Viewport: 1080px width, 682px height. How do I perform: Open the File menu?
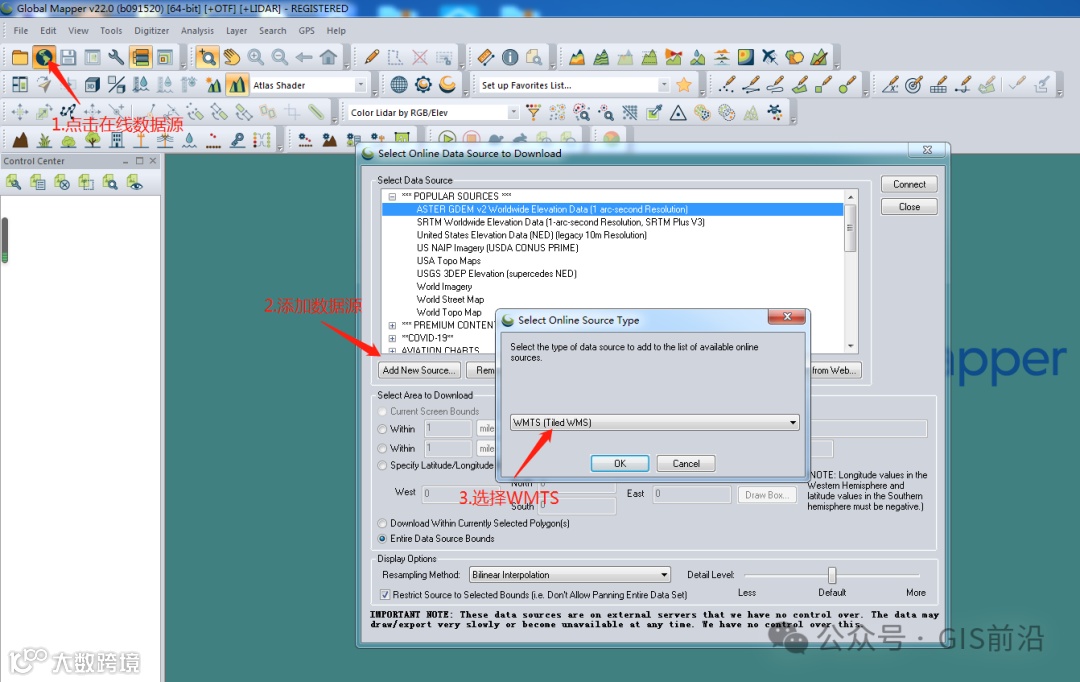click(21, 30)
